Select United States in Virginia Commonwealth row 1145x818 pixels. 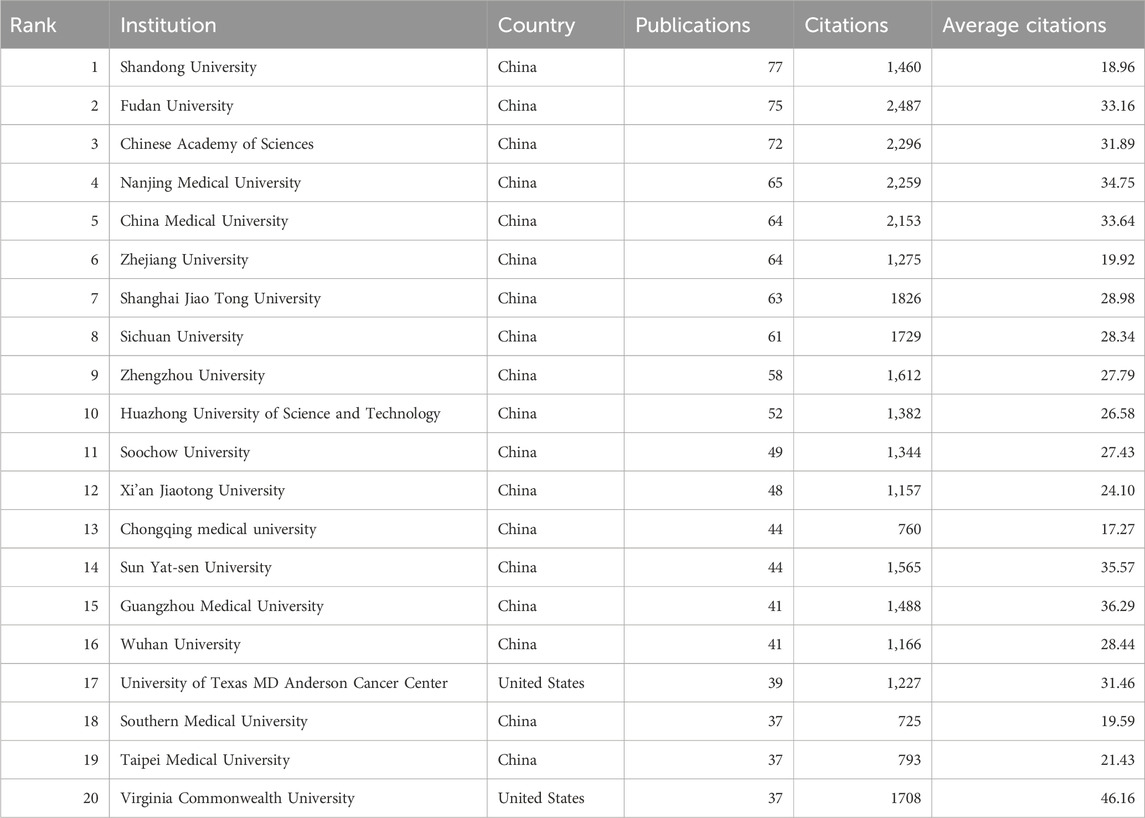click(541, 798)
